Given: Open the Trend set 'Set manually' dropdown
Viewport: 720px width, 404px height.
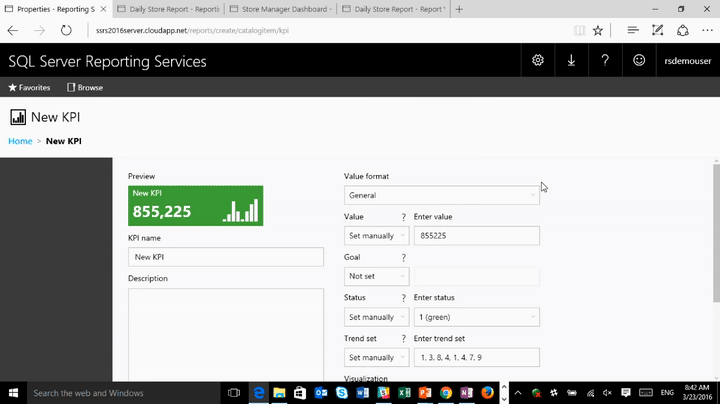Looking at the screenshot, I should [377, 358].
